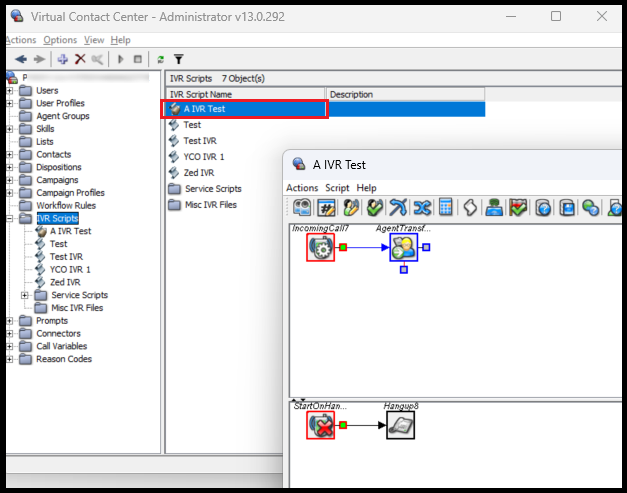Click the database query question-mark icon
This screenshot has height=493, width=627.
click(543, 208)
